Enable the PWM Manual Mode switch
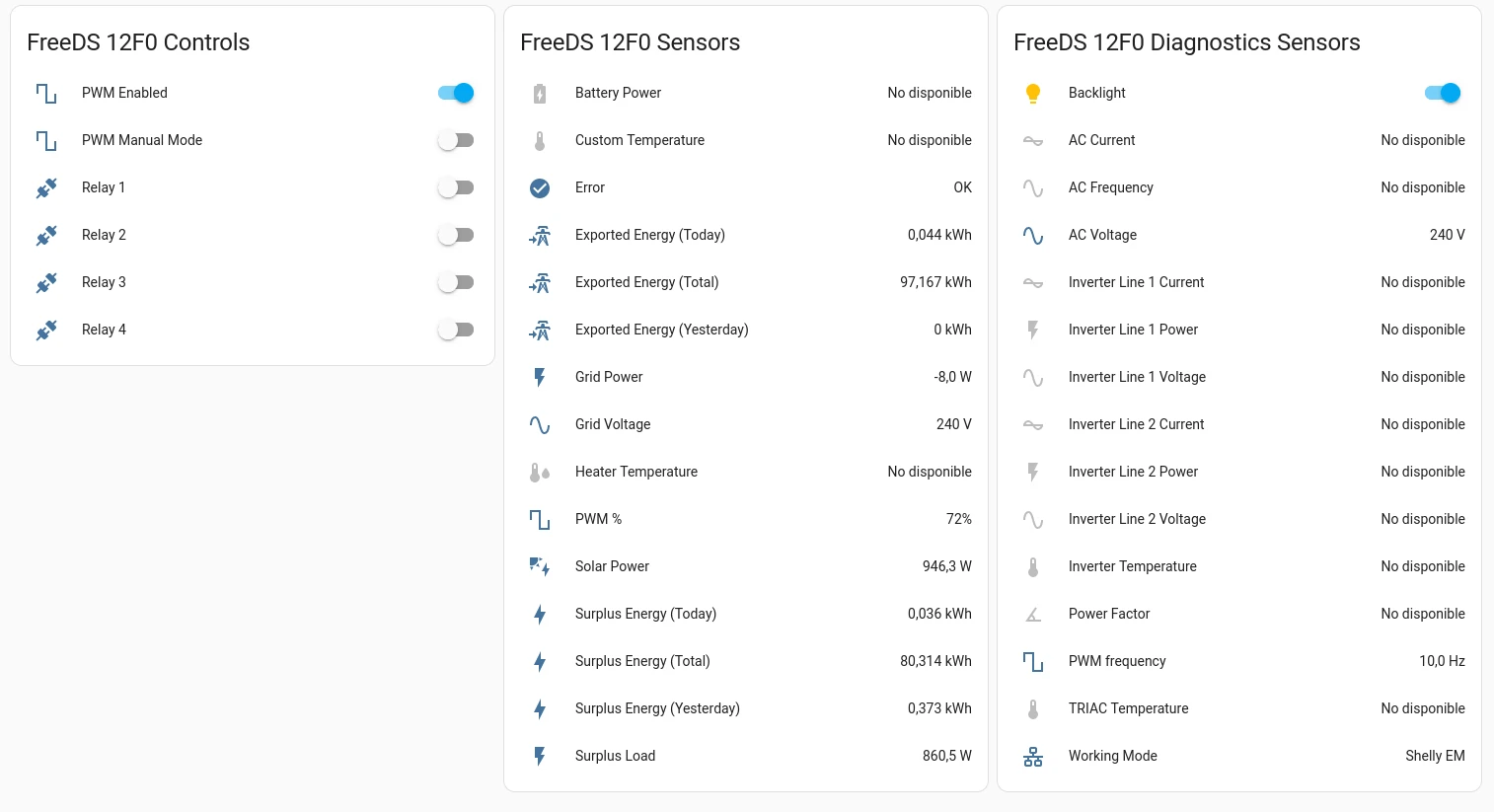The height and width of the screenshot is (812, 1494). (x=456, y=140)
